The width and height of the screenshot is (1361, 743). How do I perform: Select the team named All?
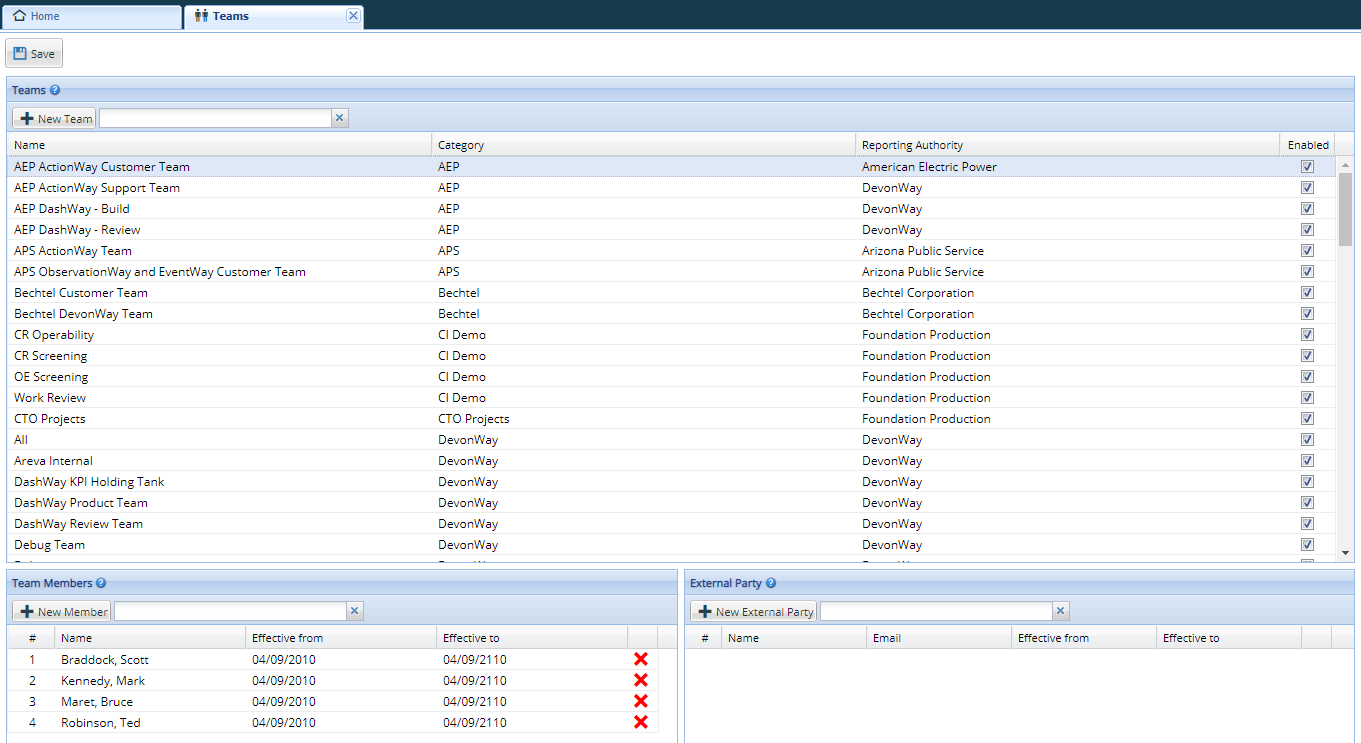672,440
